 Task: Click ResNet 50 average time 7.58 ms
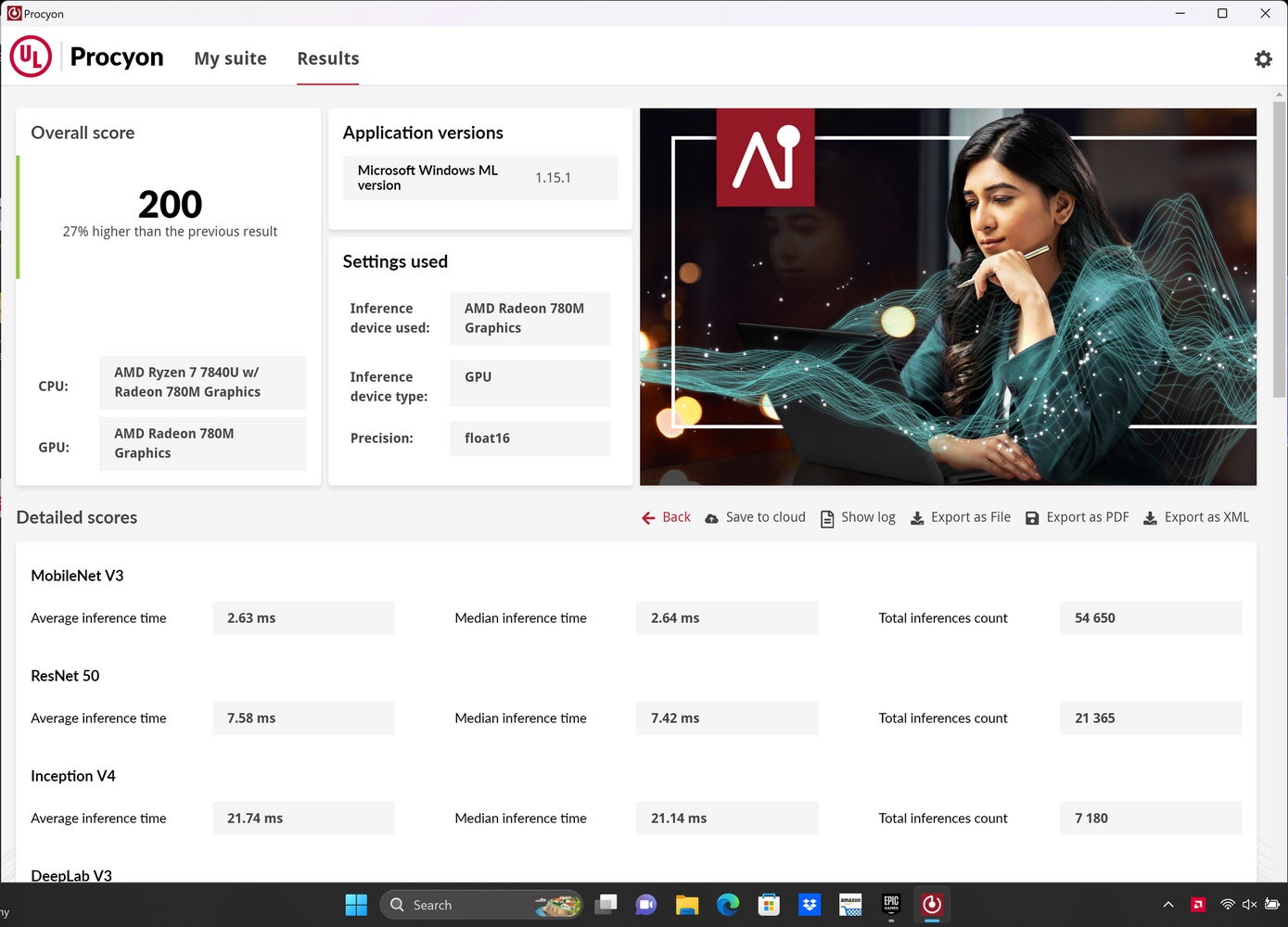point(303,718)
